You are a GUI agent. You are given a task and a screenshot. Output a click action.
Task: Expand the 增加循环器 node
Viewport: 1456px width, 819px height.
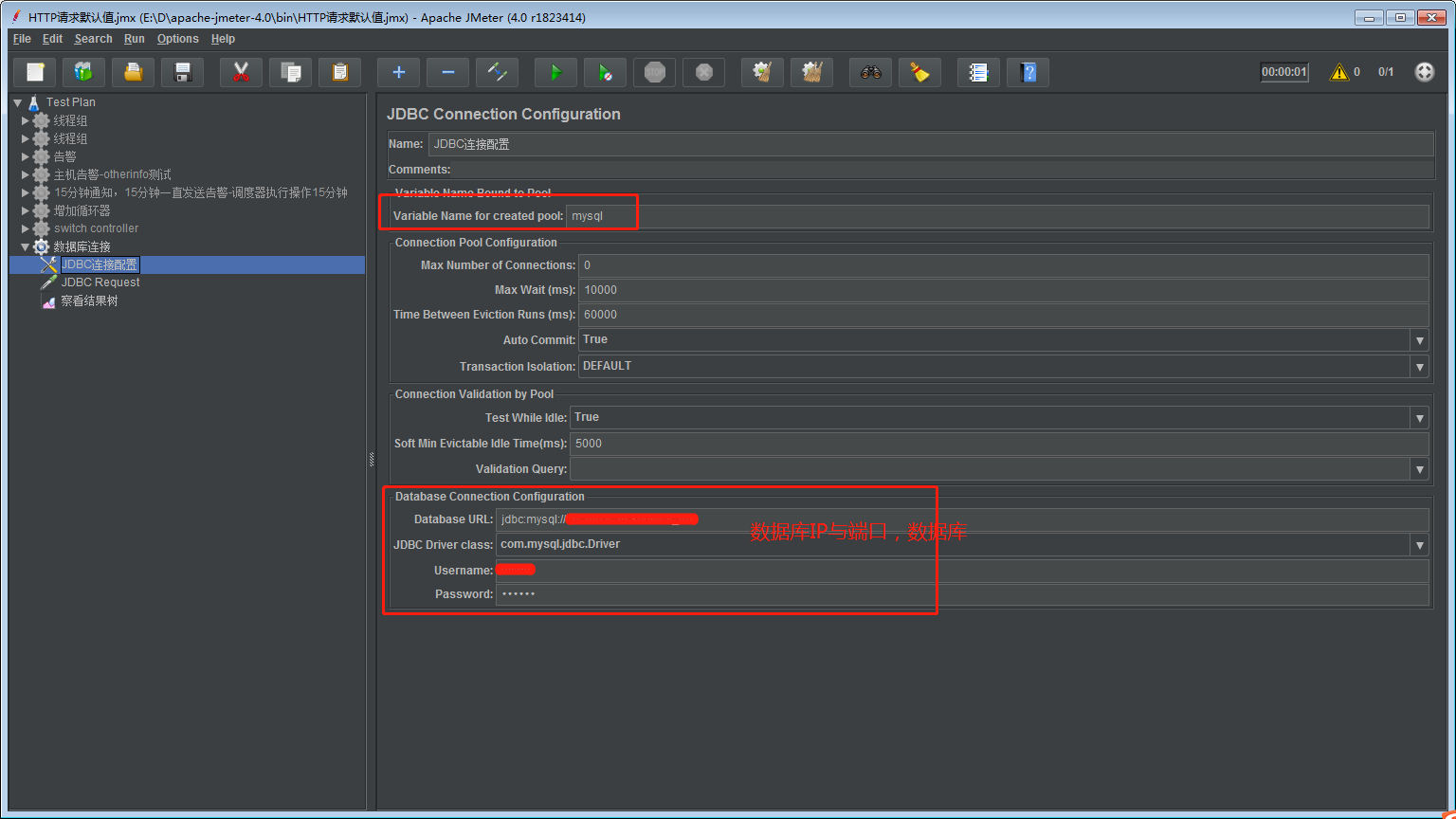[26, 210]
